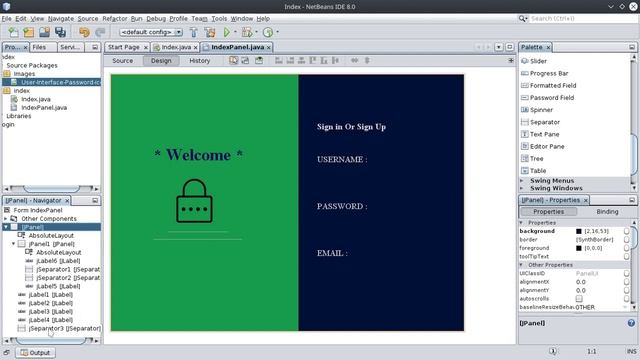640x360 pixels.
Task: Click the New File toolbar icon
Action: coord(13,32)
